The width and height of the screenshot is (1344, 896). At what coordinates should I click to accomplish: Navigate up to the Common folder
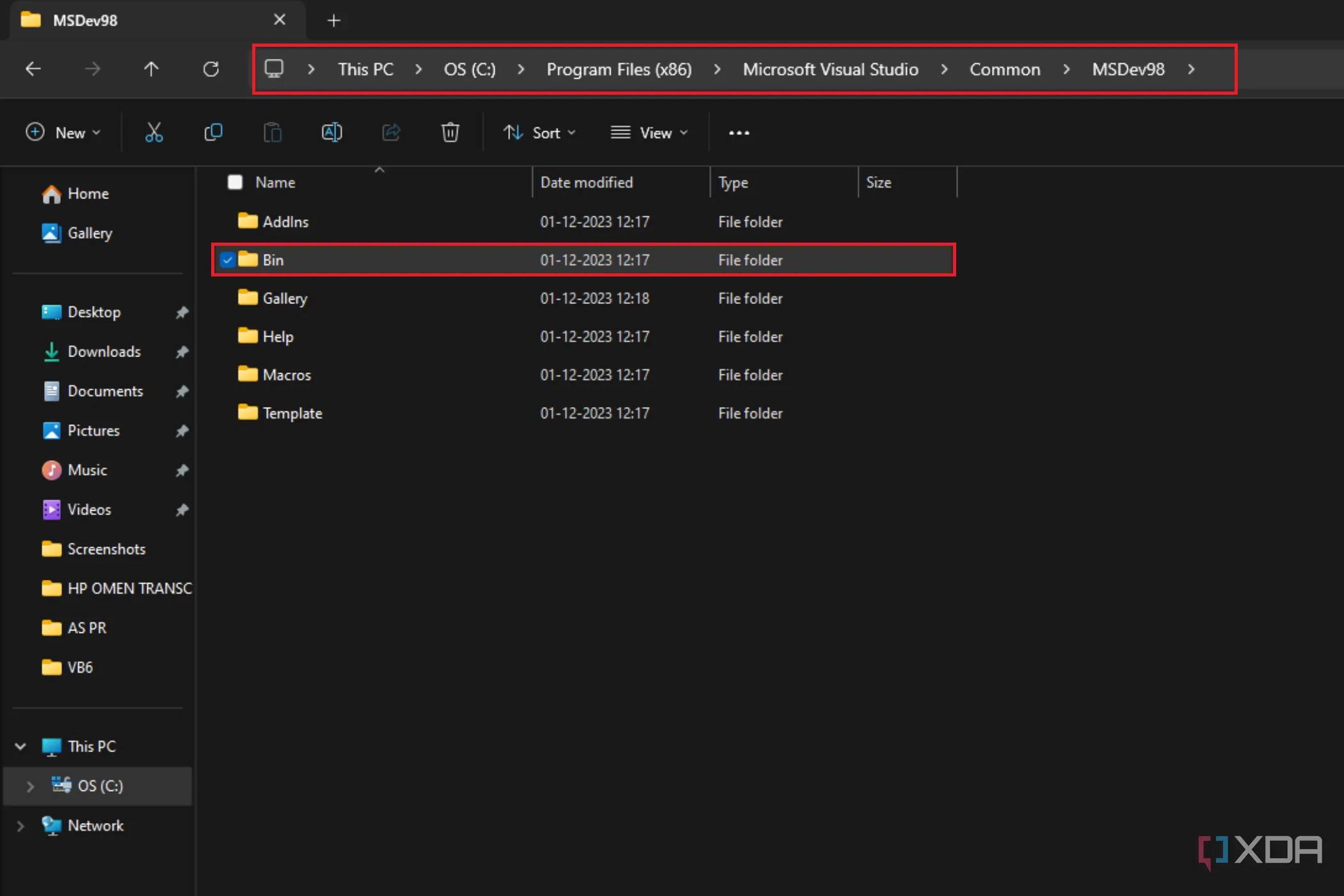click(x=151, y=69)
